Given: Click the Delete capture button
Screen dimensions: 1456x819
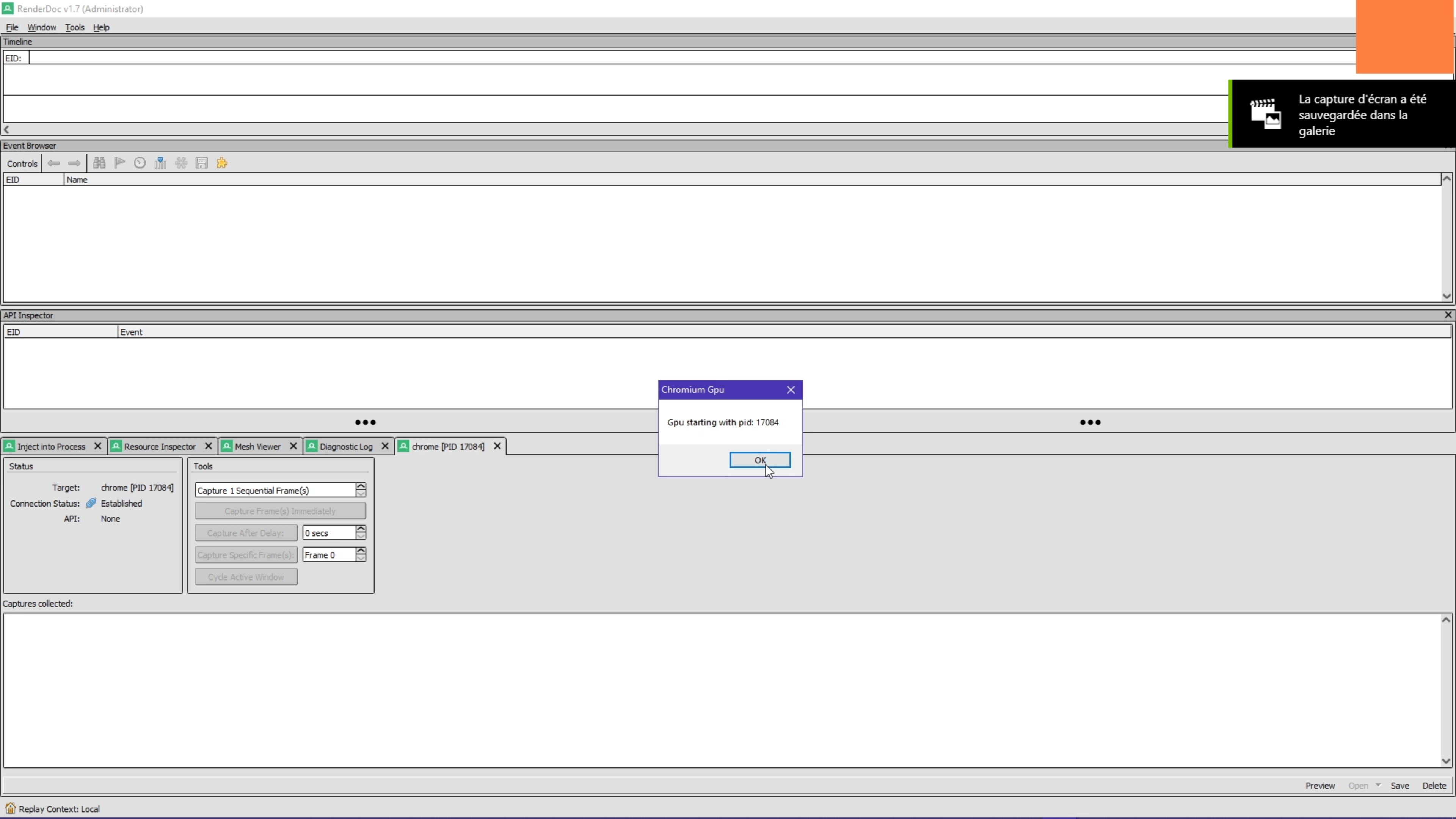Looking at the screenshot, I should tap(1434, 786).
